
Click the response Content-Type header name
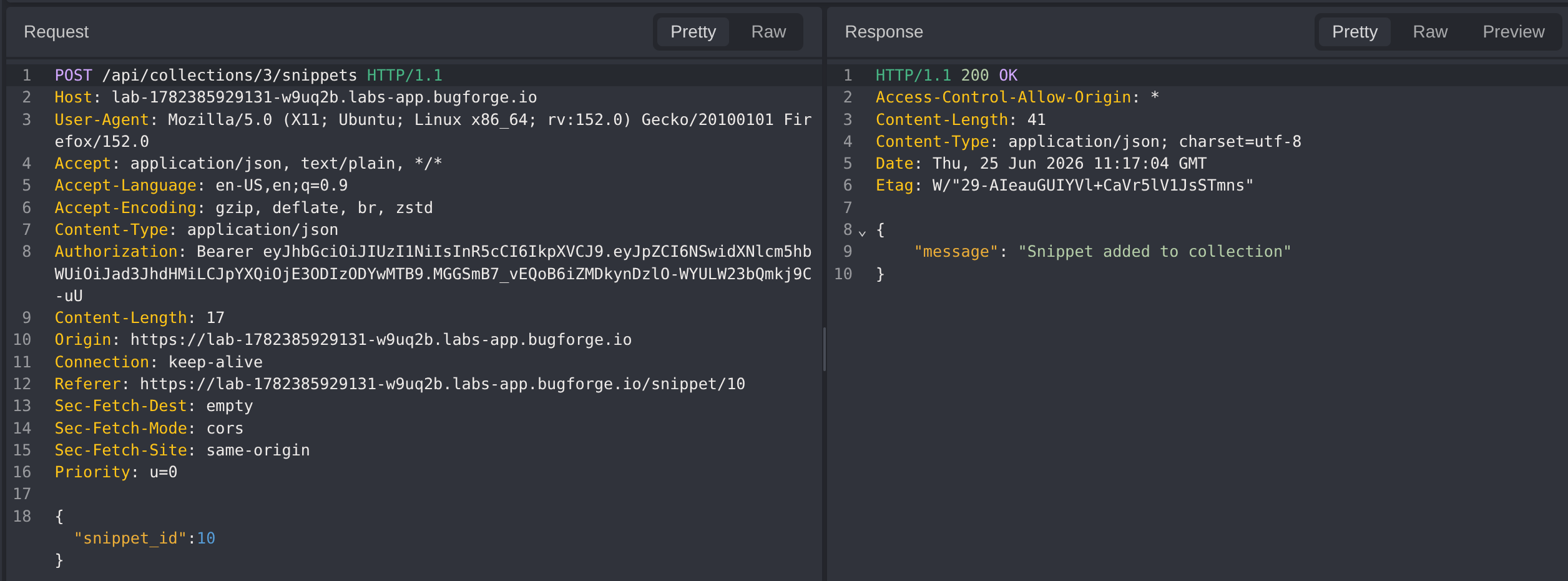(x=933, y=142)
